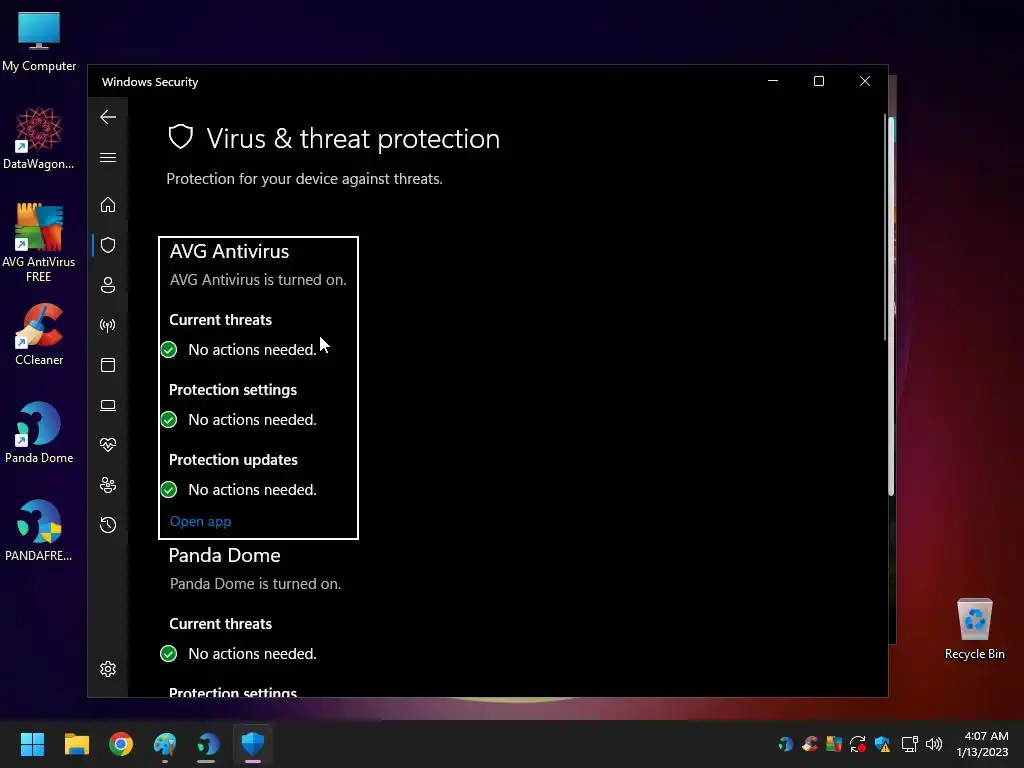Open CCleaner tray icon
Viewport: 1024px width, 768px height.
tap(810, 744)
